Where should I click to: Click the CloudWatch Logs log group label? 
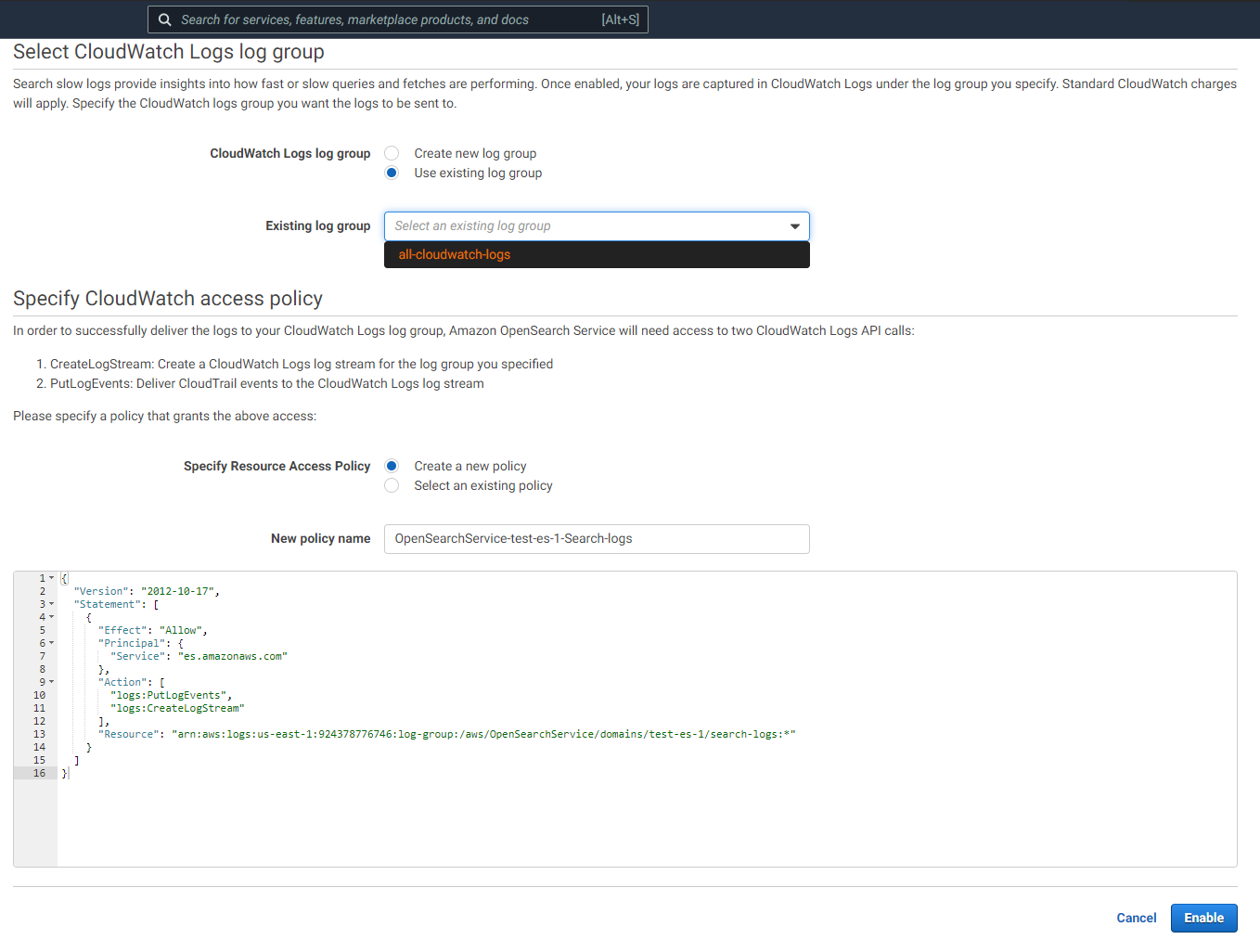click(290, 153)
